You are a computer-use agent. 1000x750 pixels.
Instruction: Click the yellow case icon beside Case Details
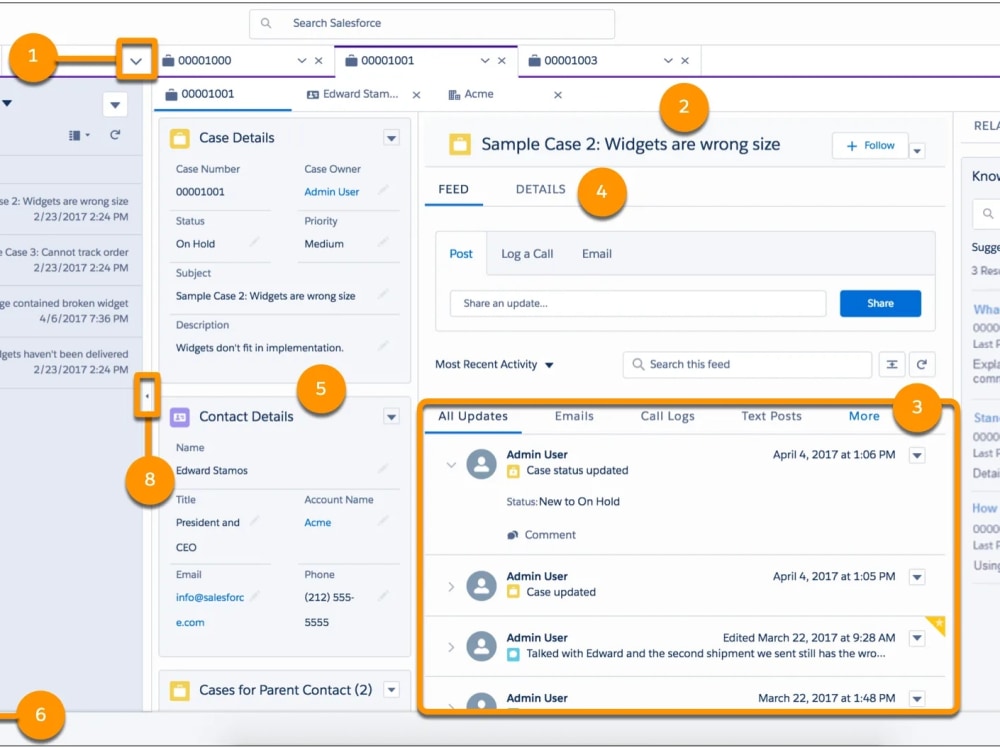(x=181, y=137)
